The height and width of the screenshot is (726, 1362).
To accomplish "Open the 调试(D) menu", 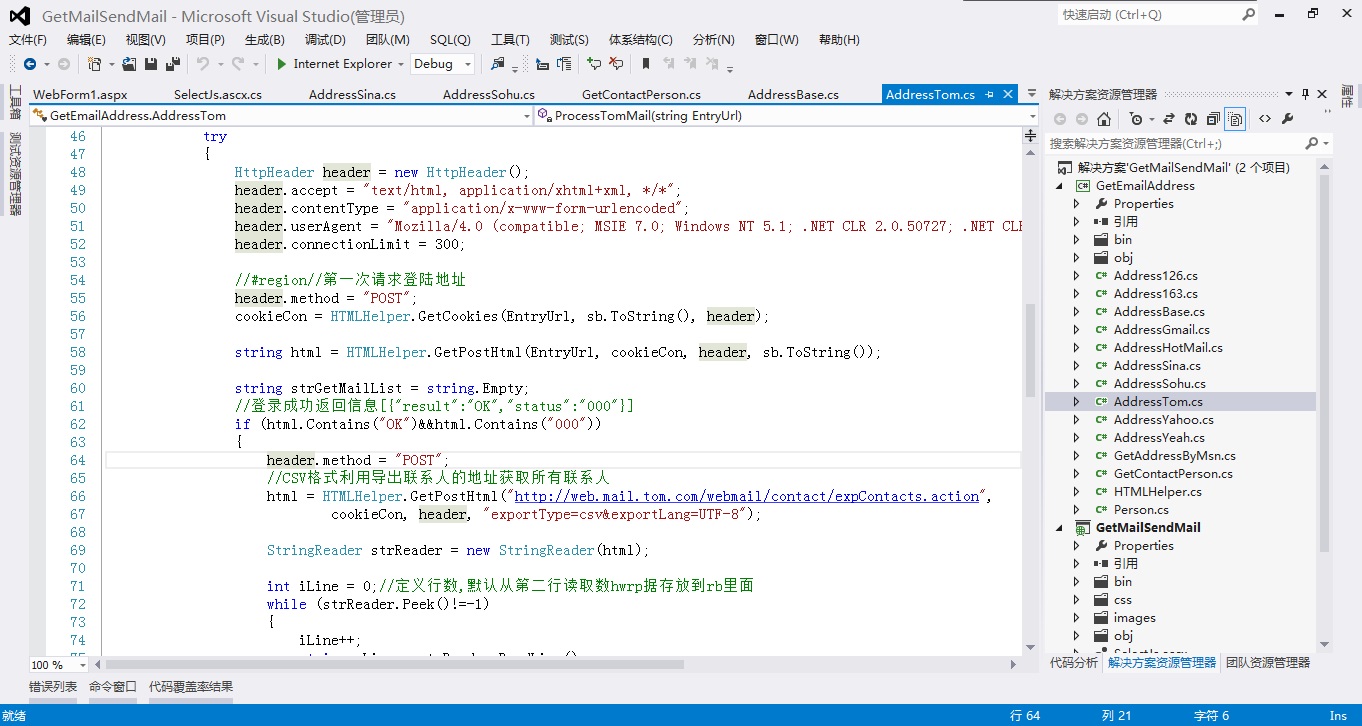I will pos(325,40).
